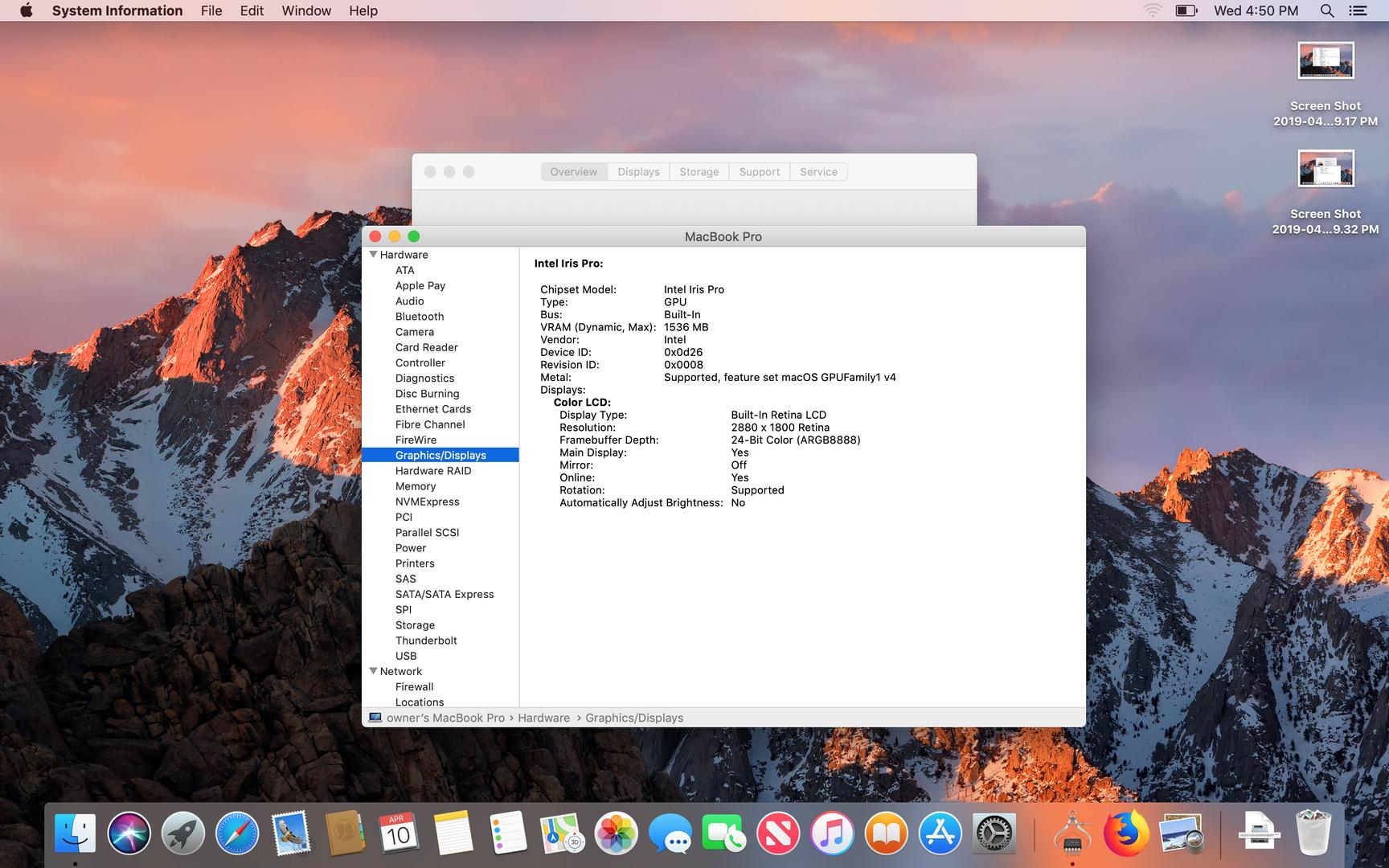
Task: Open Reminders app in dock
Action: (x=507, y=833)
